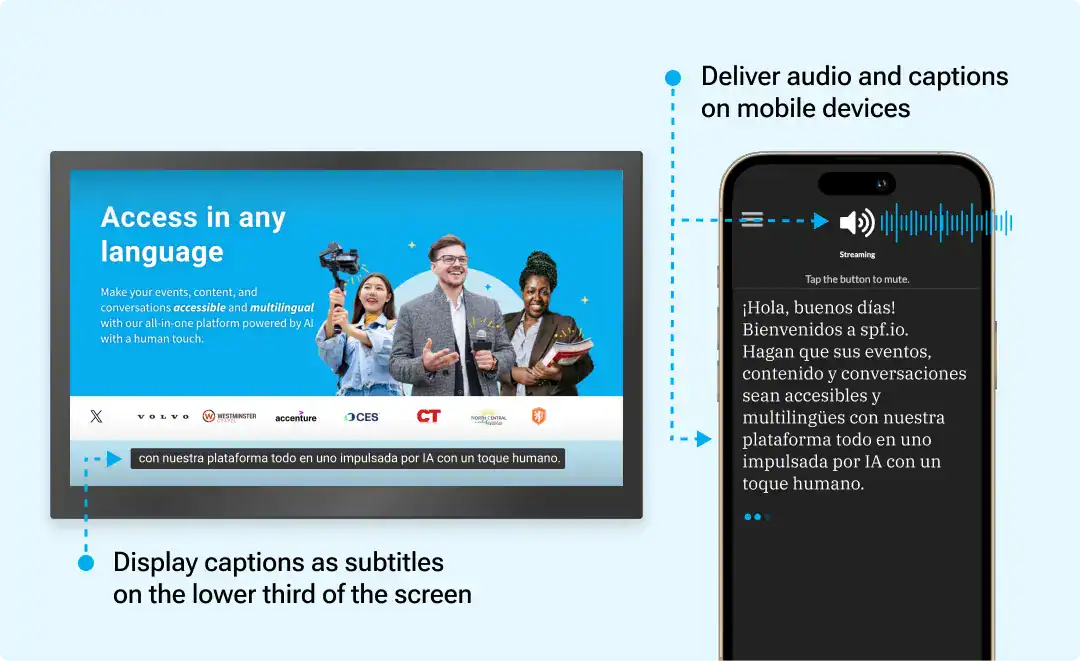Select the first pagination dot

(x=746, y=517)
